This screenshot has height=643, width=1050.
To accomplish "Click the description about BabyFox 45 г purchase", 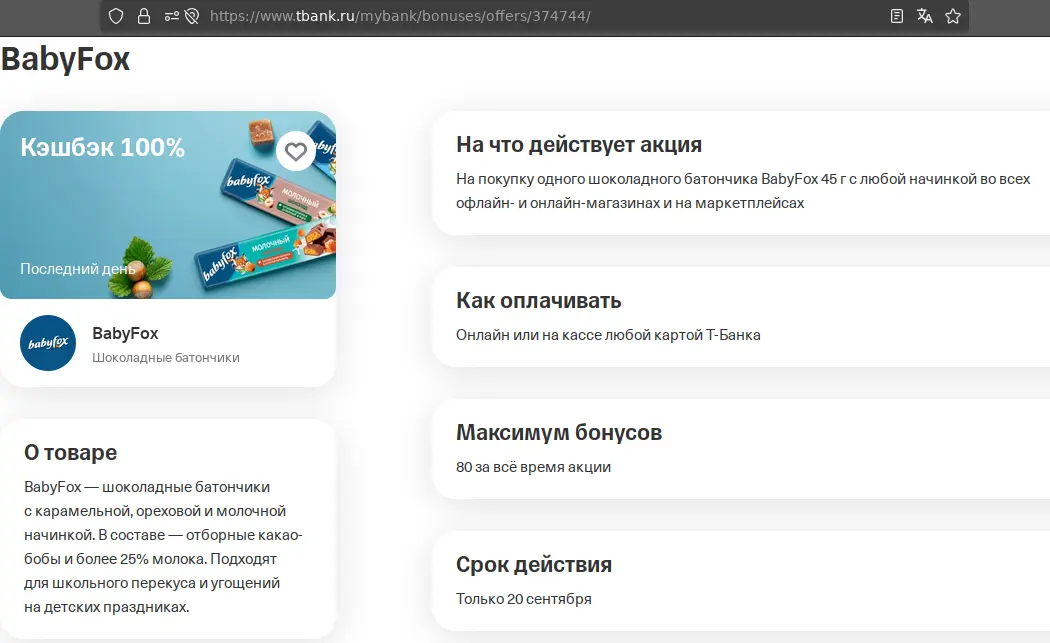I will (743, 191).
